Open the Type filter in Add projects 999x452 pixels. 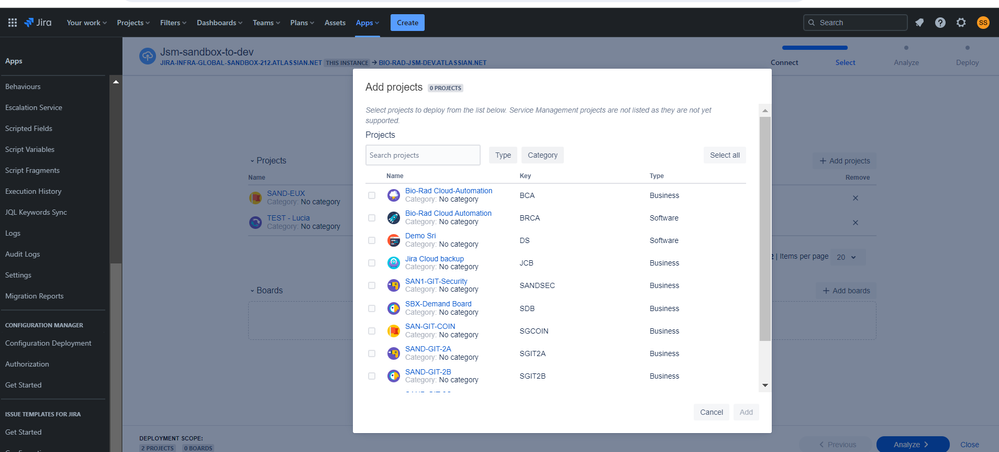[x=503, y=155]
